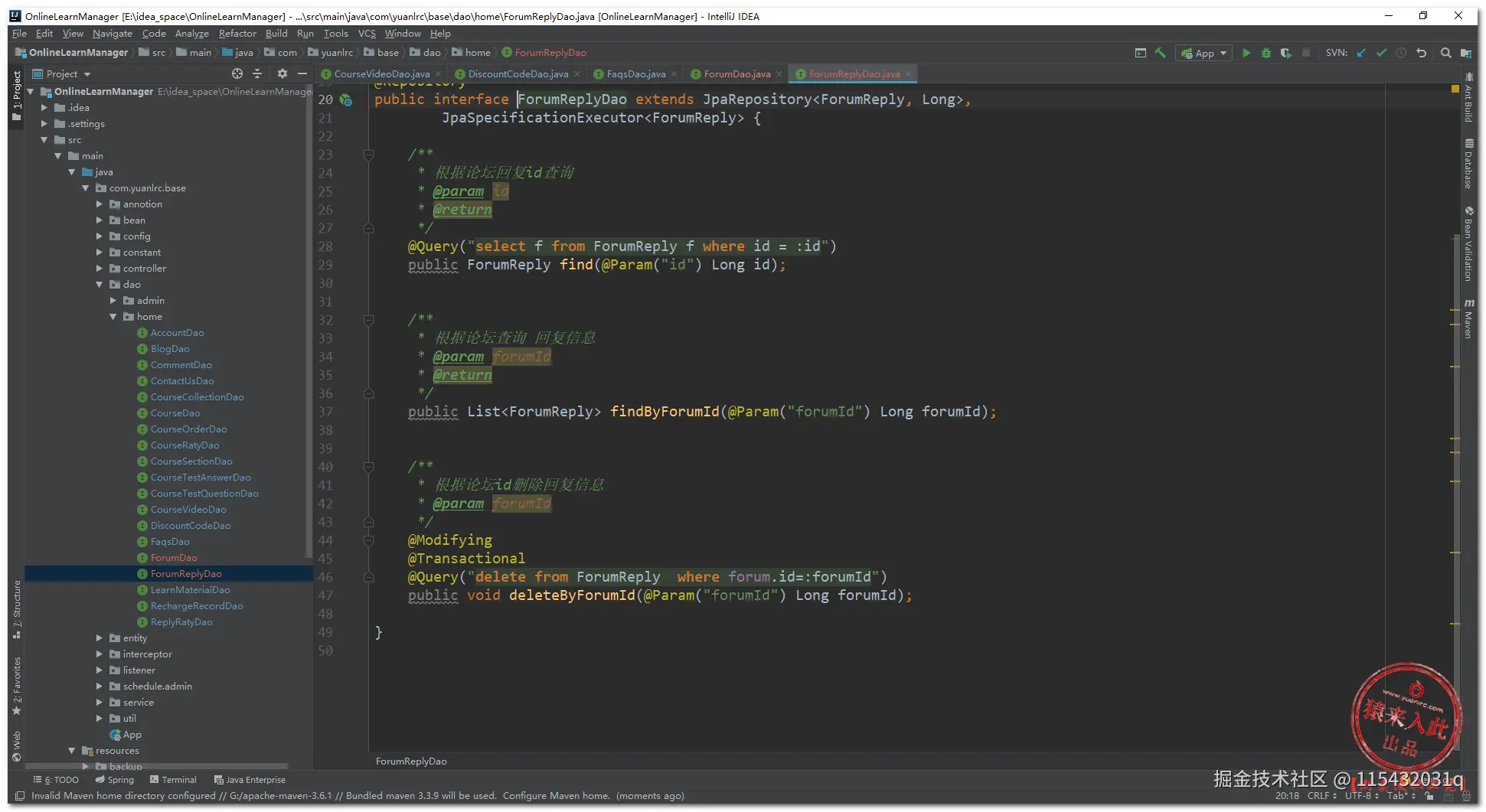
Task: Hide the Project tool window
Action: coord(302,73)
